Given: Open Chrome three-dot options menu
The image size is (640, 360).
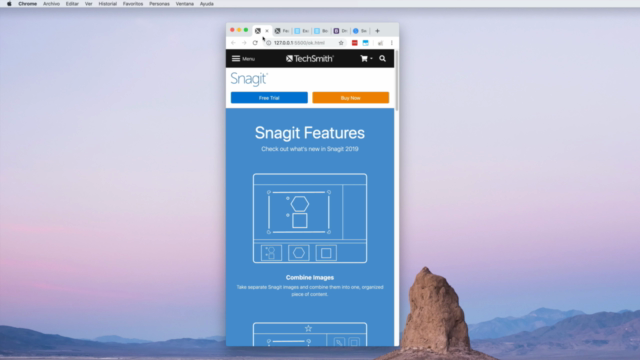Looking at the screenshot, I should click(x=392, y=43).
